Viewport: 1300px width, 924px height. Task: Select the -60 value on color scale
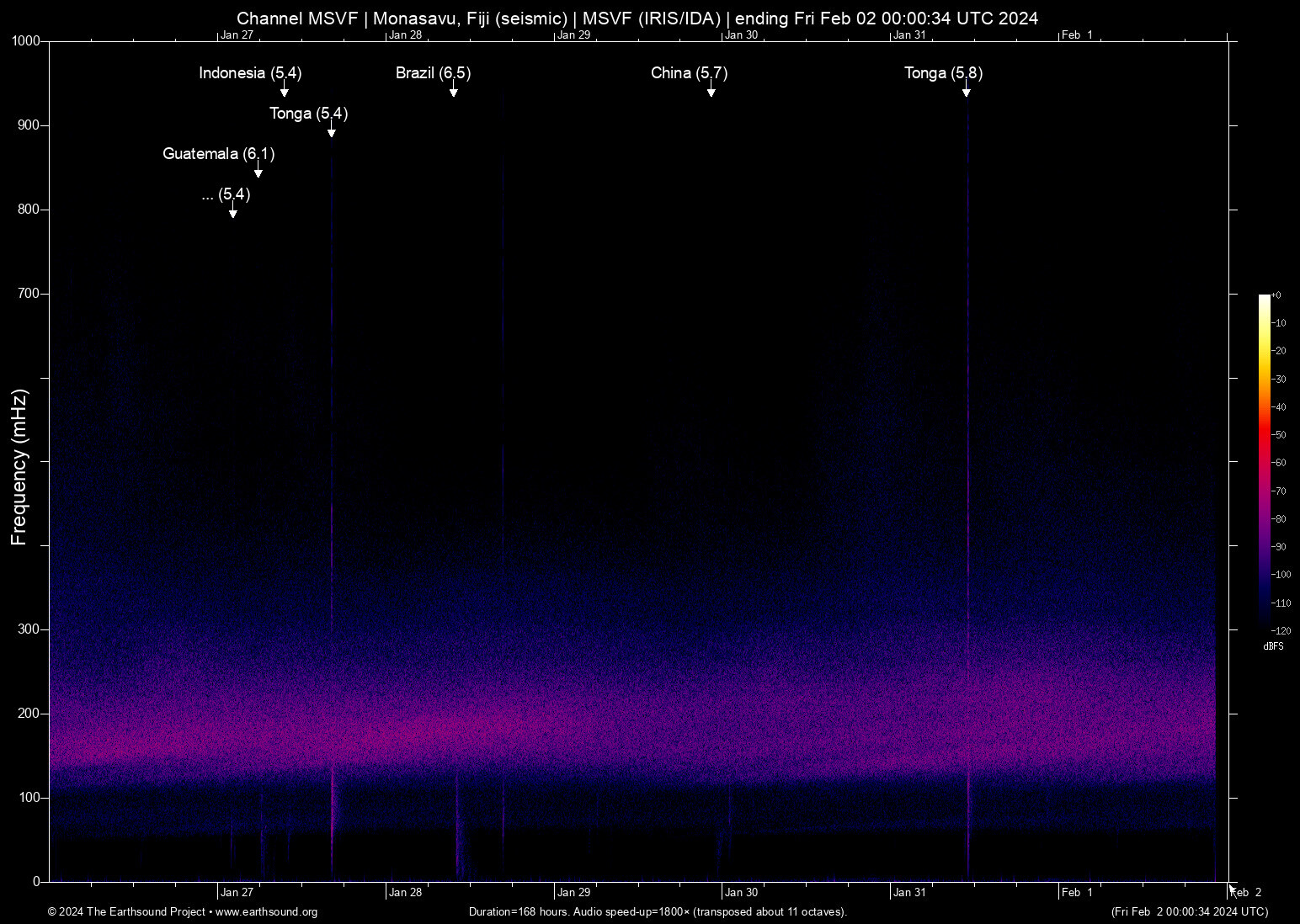click(1279, 463)
